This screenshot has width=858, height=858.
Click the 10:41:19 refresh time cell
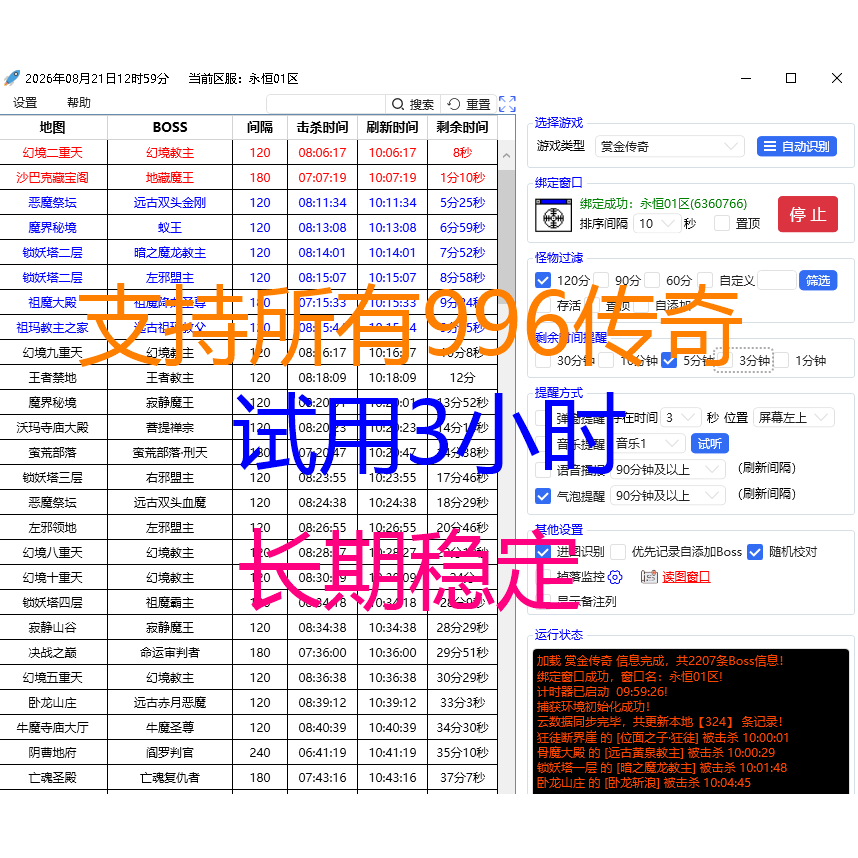tap(392, 752)
